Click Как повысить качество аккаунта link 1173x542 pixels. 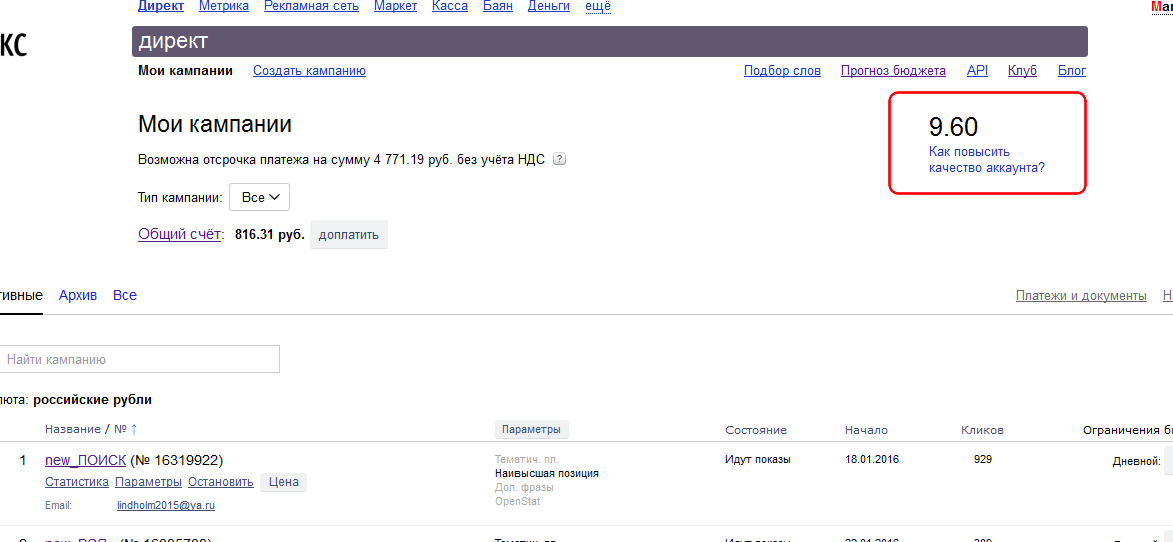click(x=987, y=159)
